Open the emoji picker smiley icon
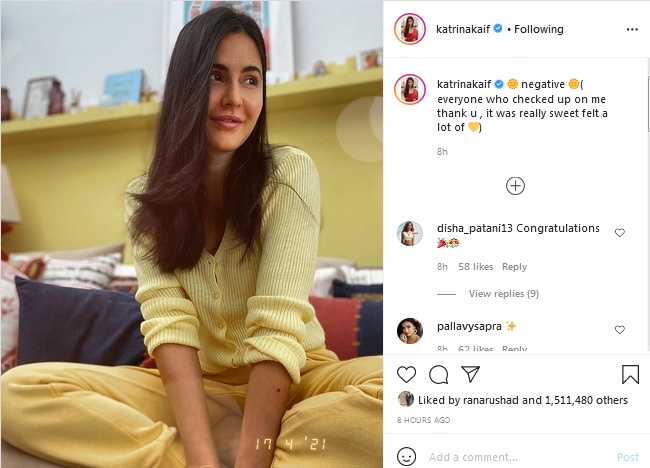 coord(406,457)
